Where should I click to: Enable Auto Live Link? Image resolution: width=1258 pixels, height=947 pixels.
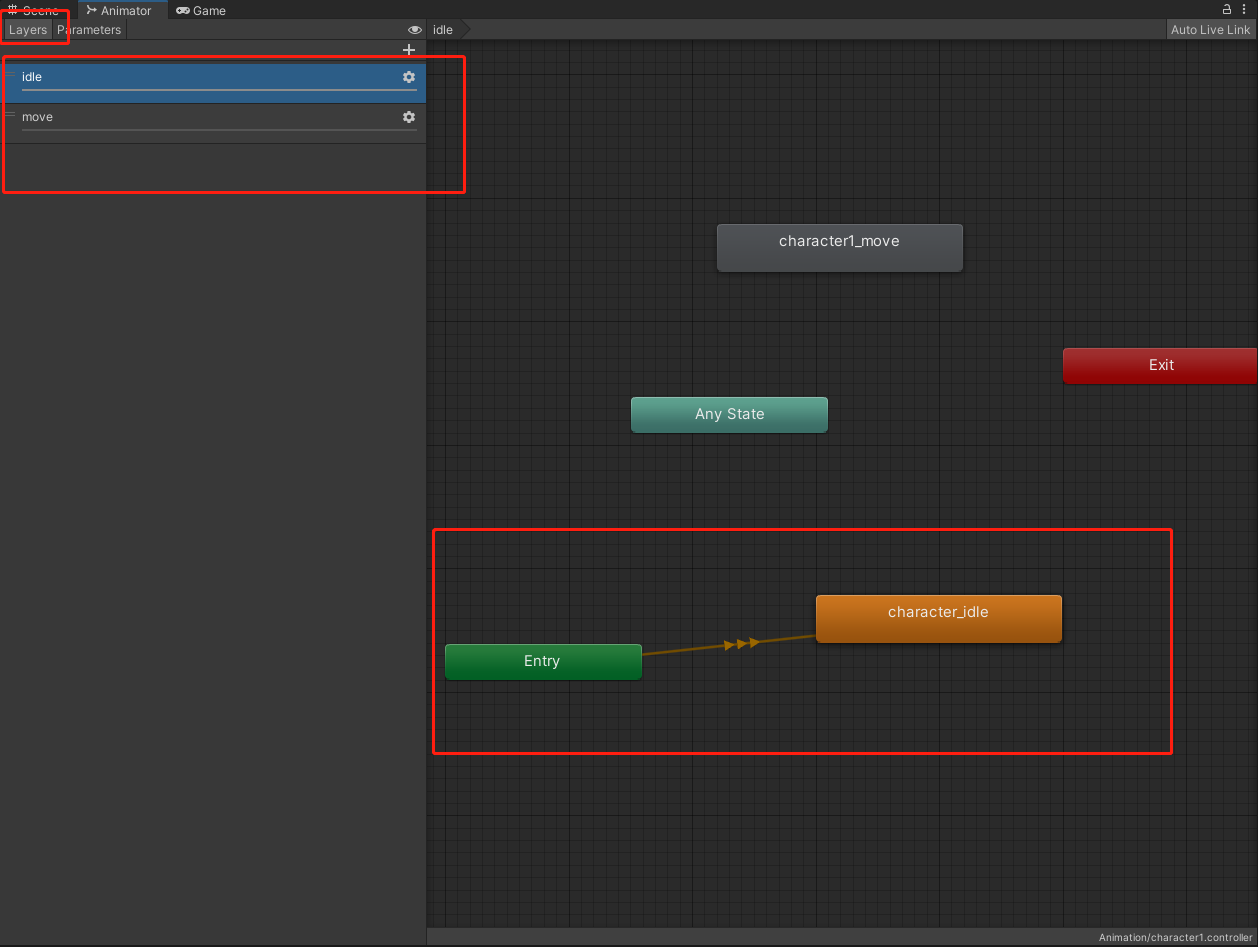click(x=1210, y=29)
